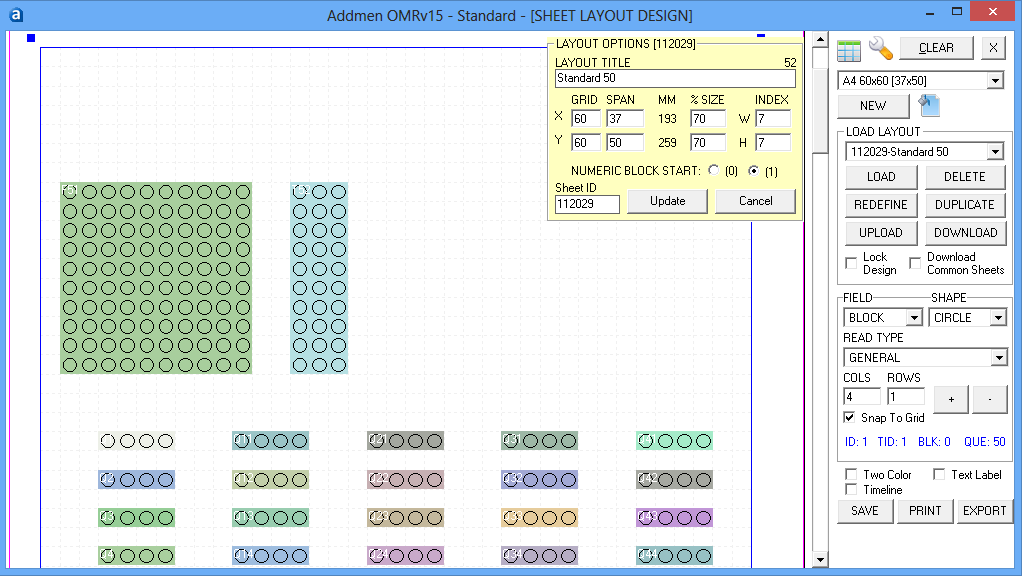This screenshot has height=576, width=1022.
Task: Click the Sheet ID field
Action: point(587,204)
